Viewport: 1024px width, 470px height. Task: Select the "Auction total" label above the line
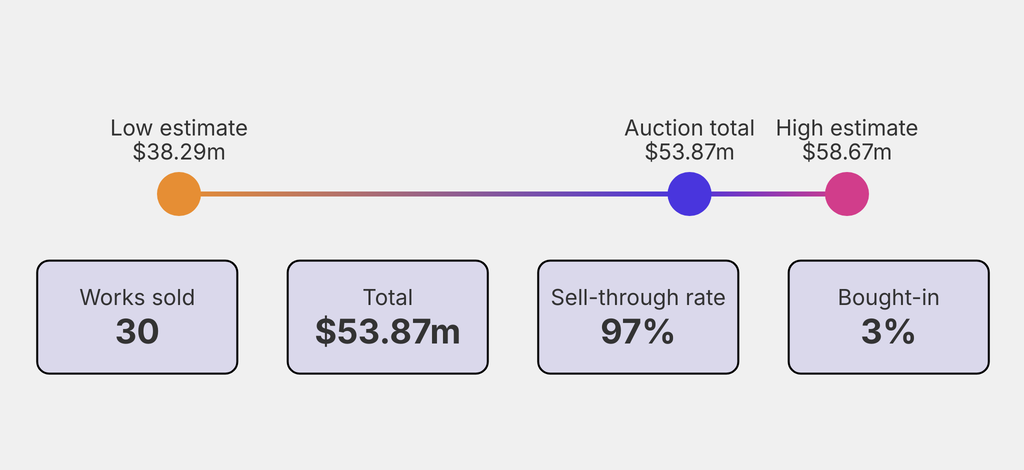coord(689,128)
